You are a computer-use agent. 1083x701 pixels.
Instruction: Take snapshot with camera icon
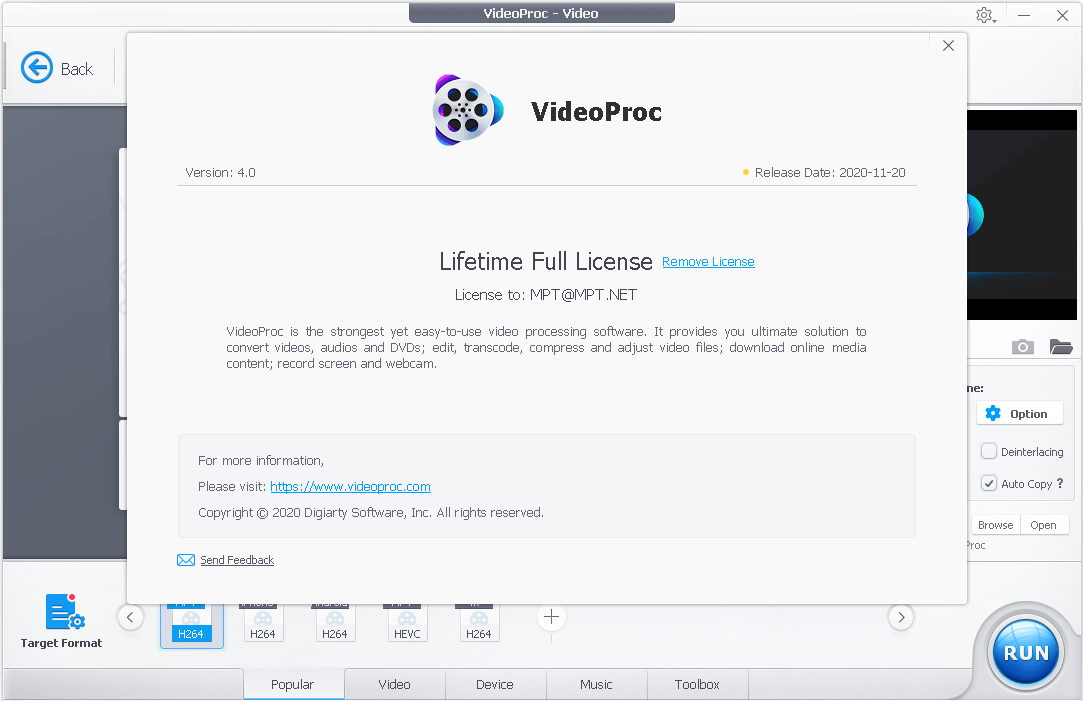tap(1023, 347)
